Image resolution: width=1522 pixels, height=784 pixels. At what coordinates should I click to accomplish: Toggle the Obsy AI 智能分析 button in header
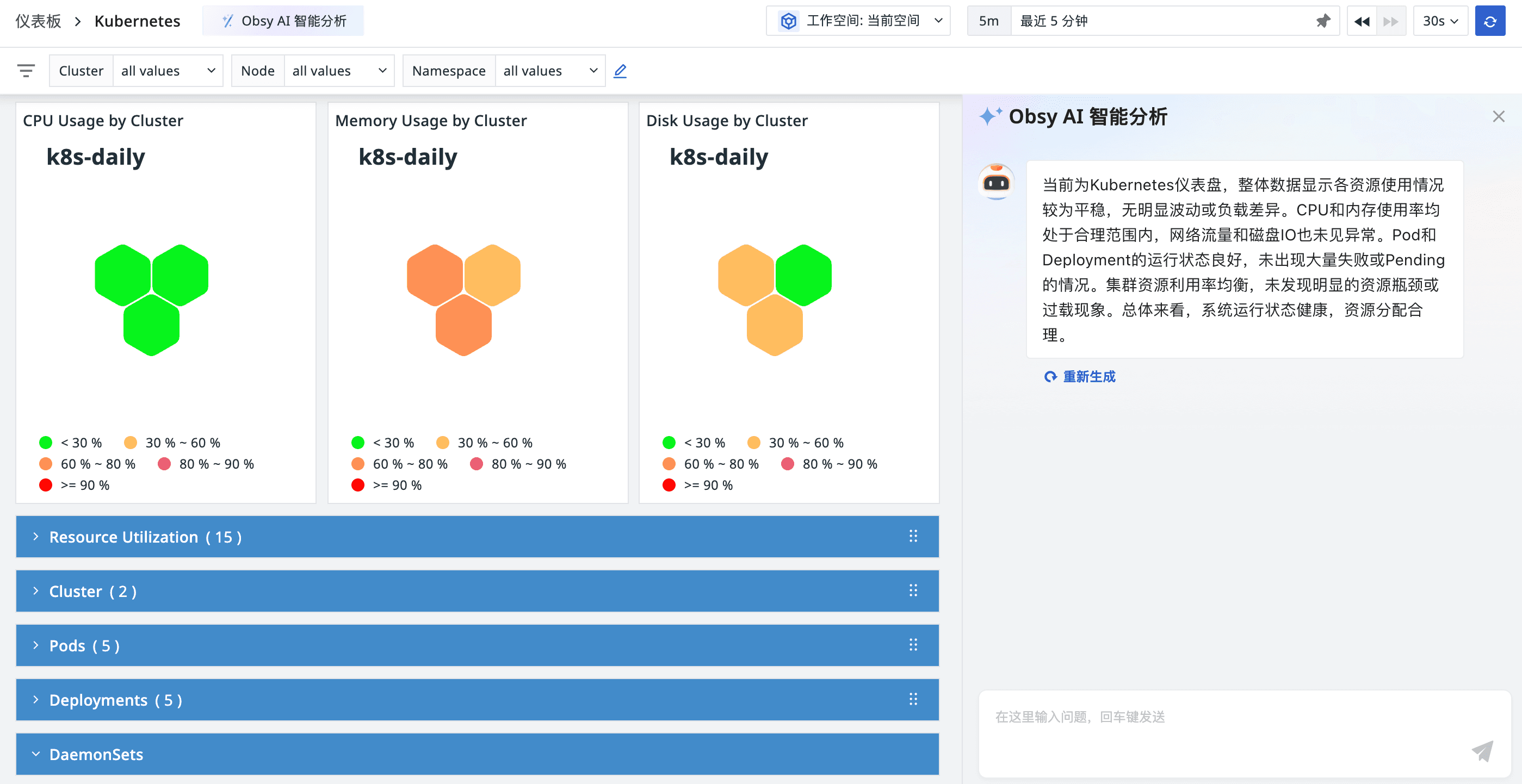[x=283, y=21]
